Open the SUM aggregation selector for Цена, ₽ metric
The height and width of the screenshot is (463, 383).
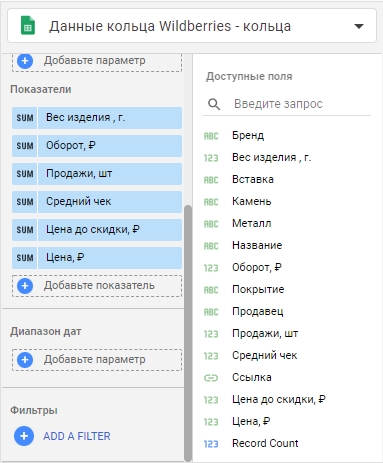(25, 258)
